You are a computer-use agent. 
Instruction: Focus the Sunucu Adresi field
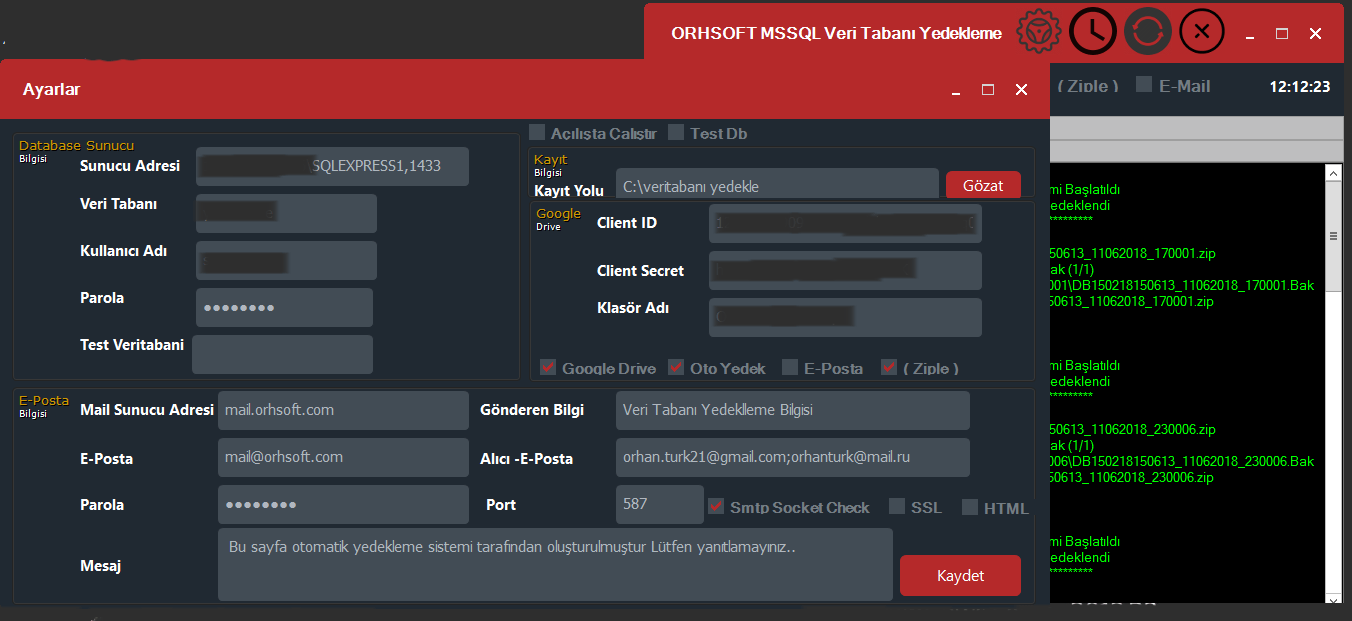pos(332,166)
